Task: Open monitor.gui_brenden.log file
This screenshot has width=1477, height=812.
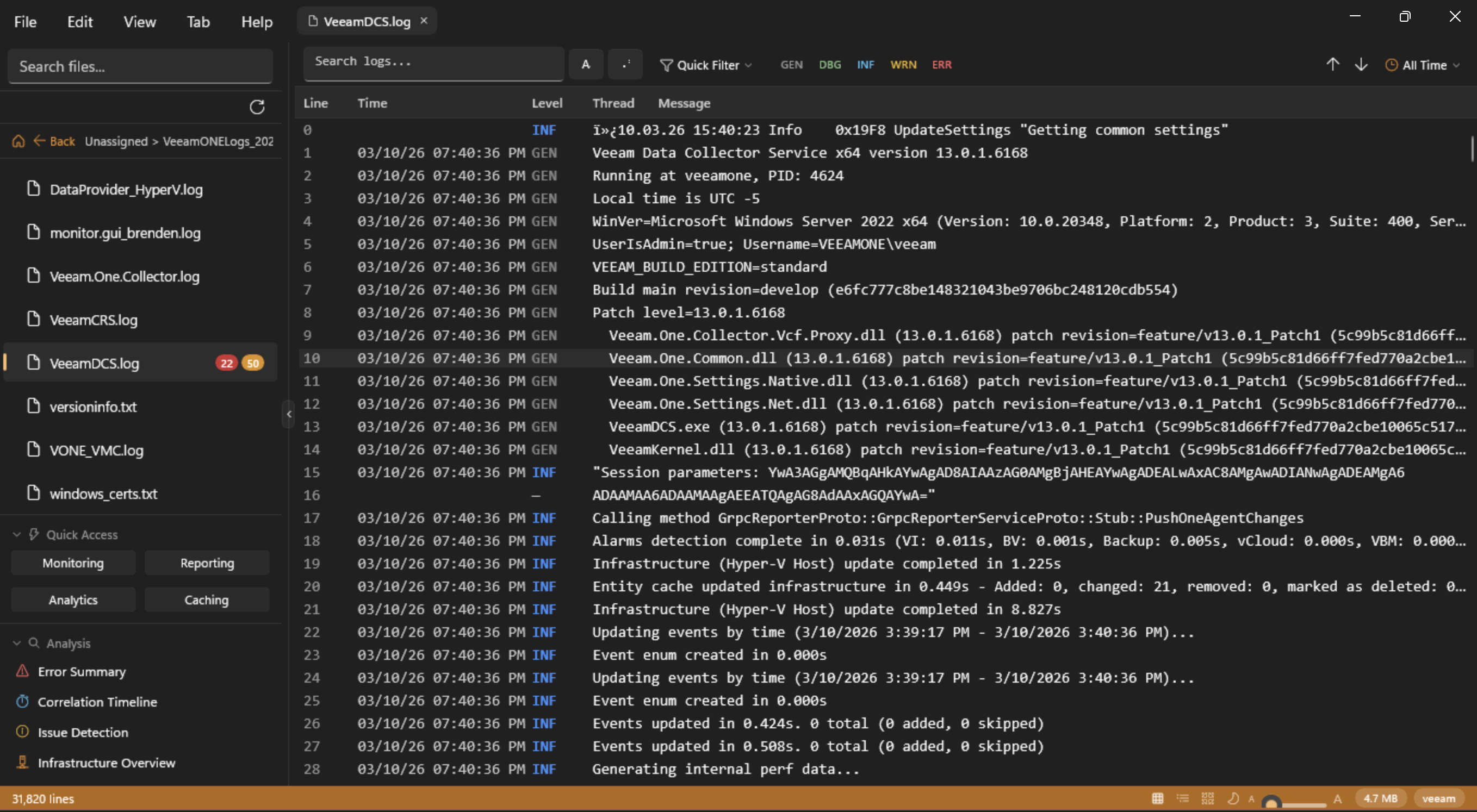Action: 140,233
